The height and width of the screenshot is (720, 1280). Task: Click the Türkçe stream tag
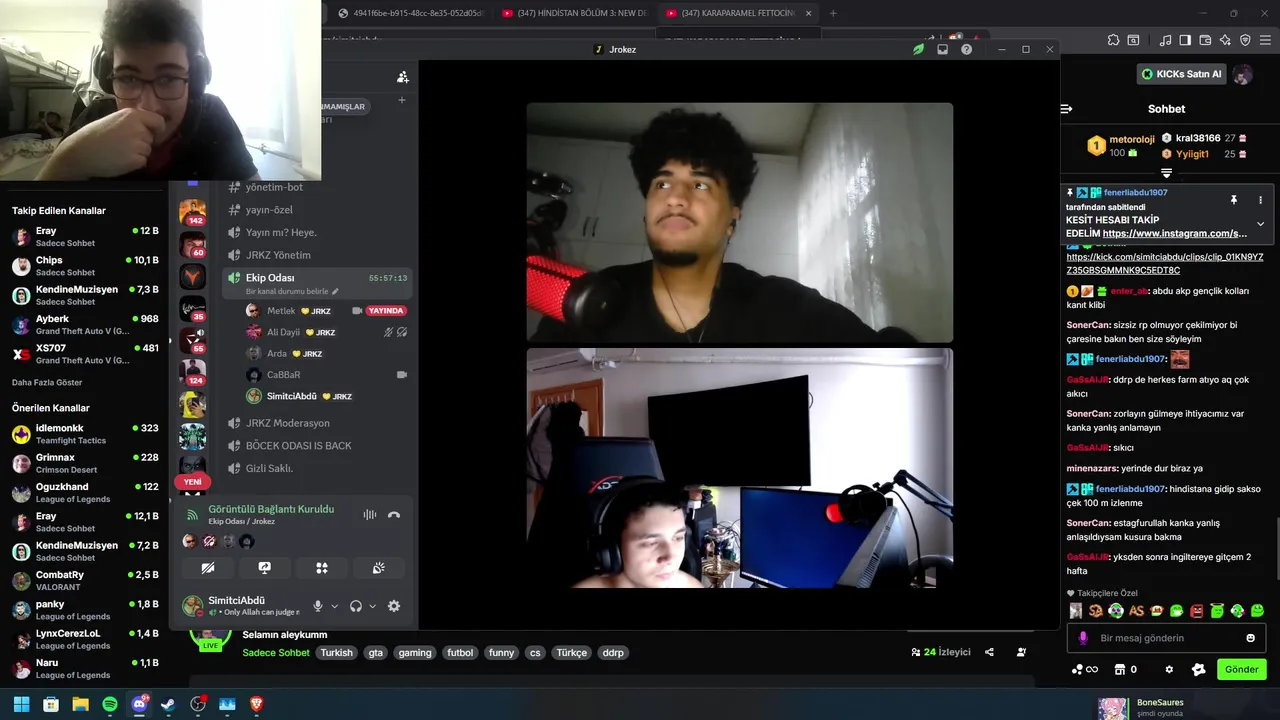[572, 653]
